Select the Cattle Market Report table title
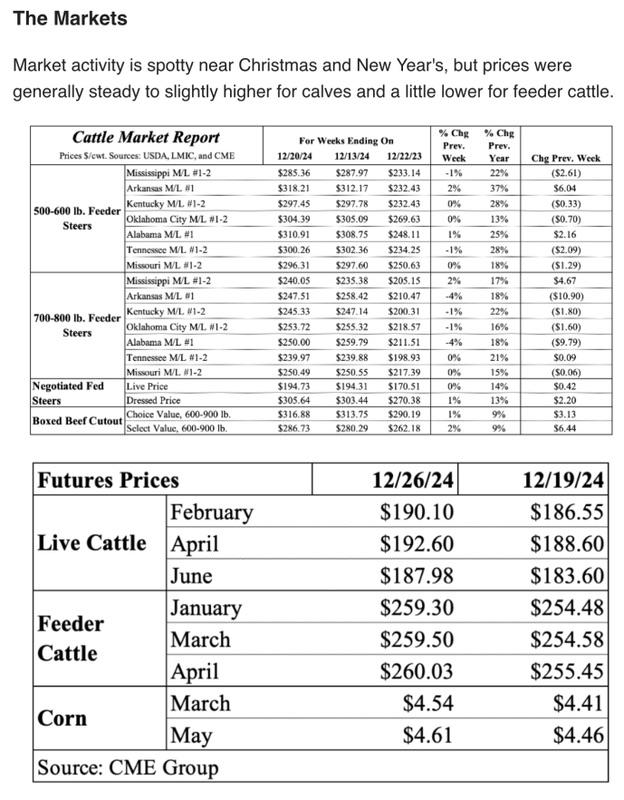This screenshot has height=800, width=624. click(x=145, y=138)
